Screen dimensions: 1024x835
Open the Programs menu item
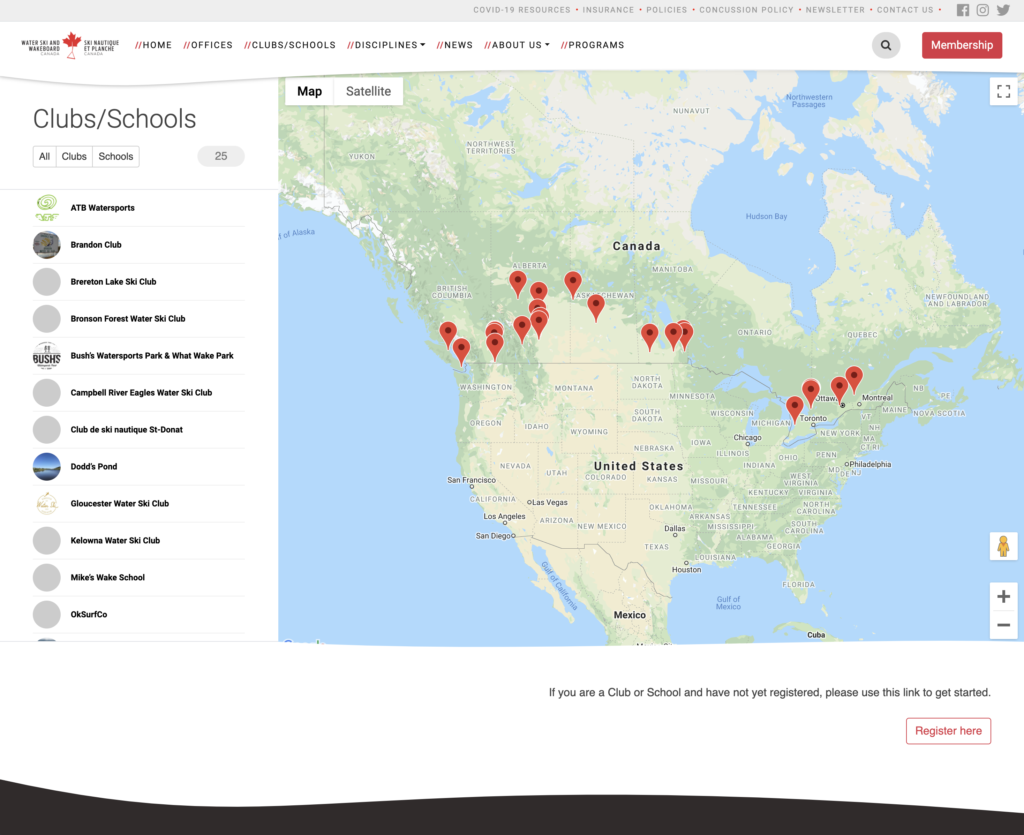pos(592,45)
